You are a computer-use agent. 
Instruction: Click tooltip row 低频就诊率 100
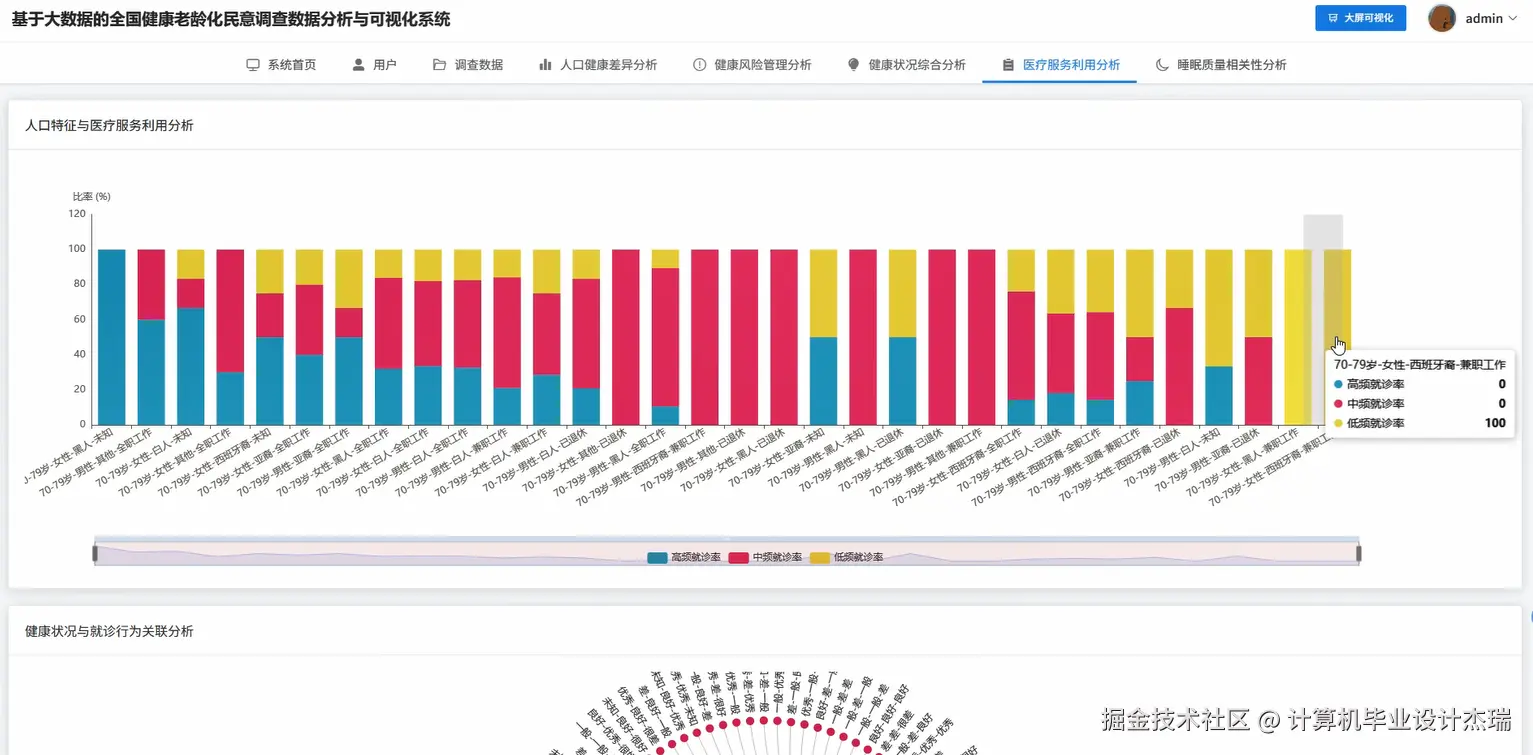(x=1420, y=423)
